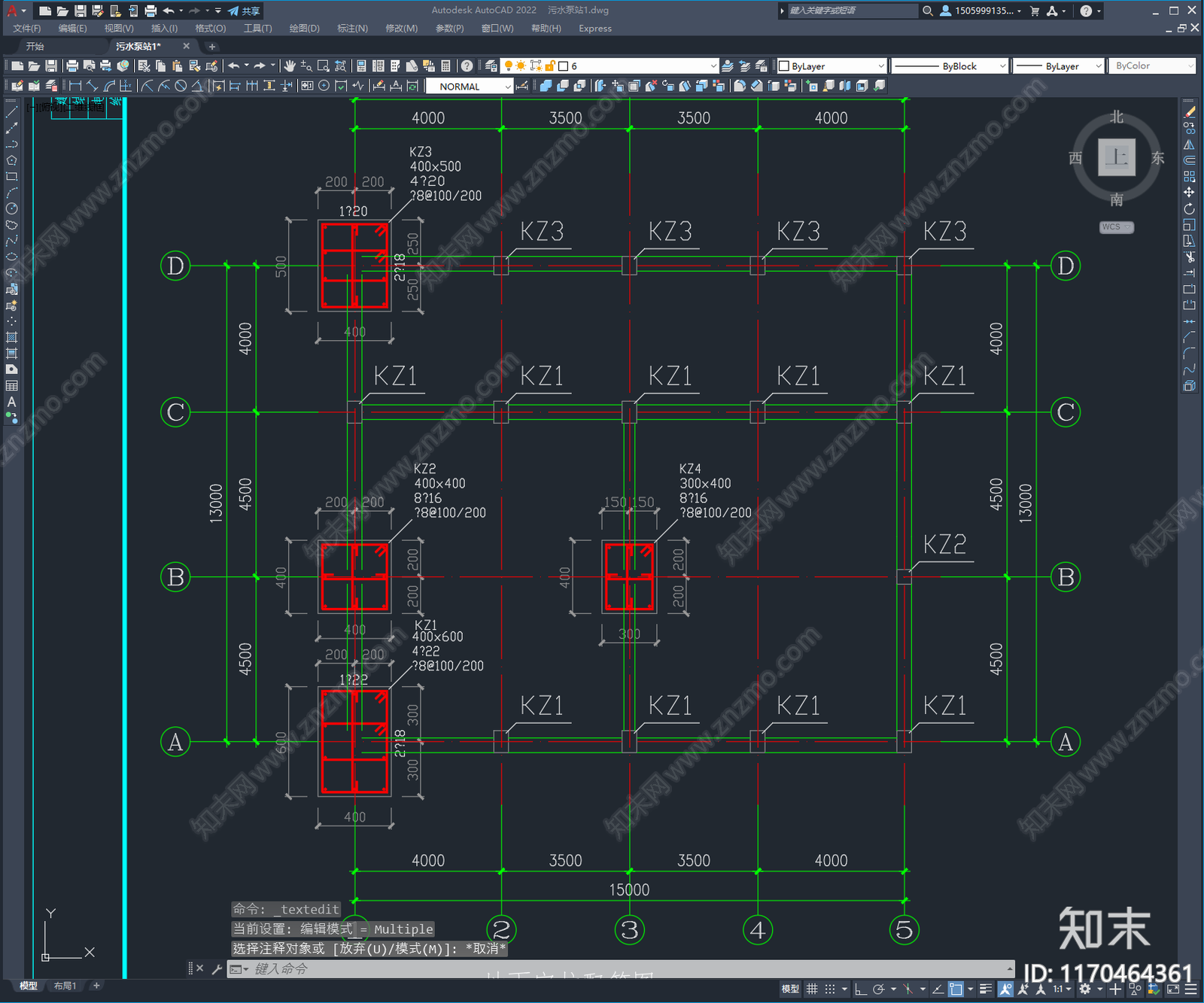Image resolution: width=1204 pixels, height=1003 pixels.
Task: Toggle the layer lock icon in layer dropdown
Action: pos(550,66)
